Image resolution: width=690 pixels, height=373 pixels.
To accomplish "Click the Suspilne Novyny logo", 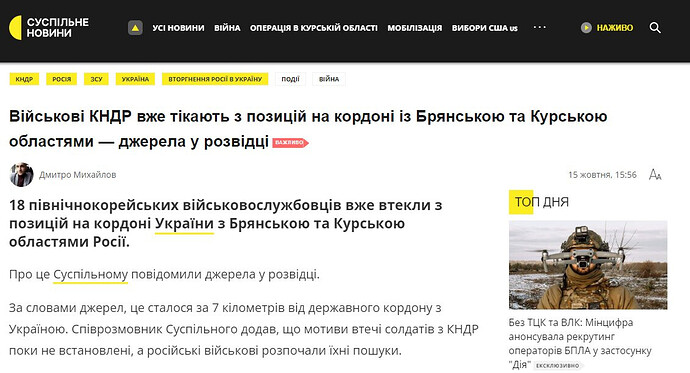I will click(49, 28).
